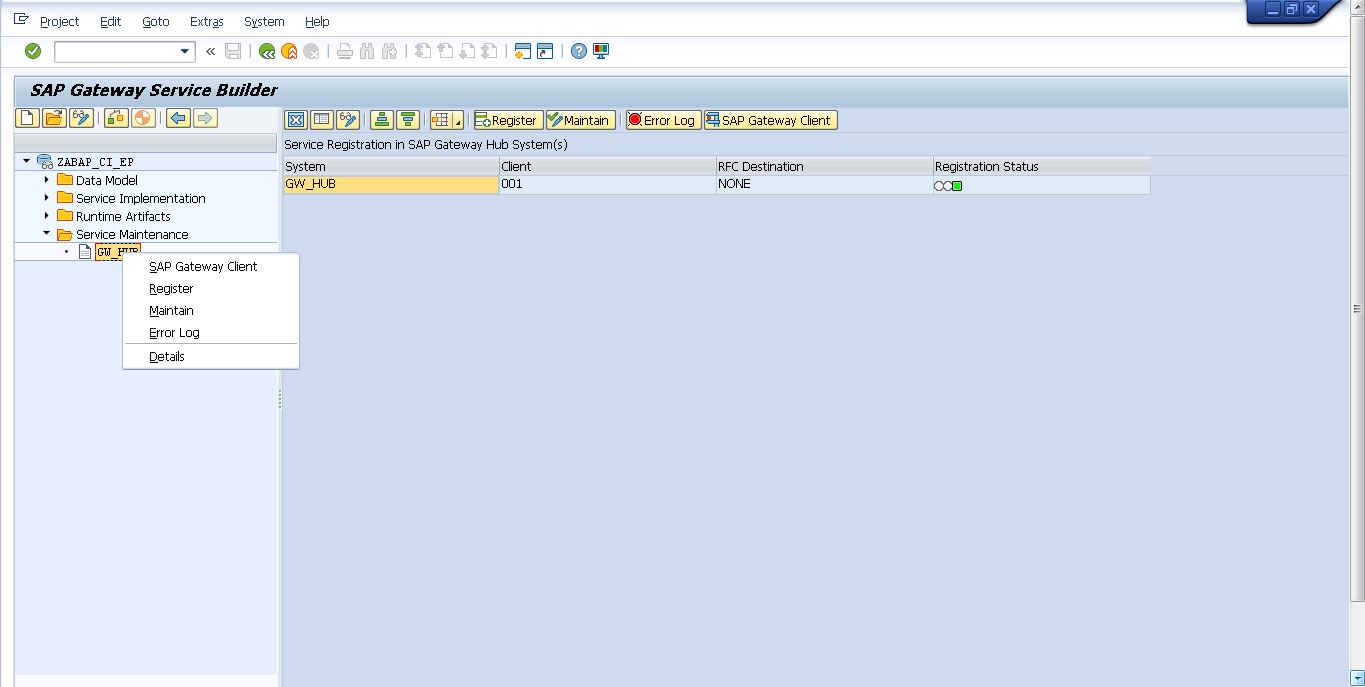Viewport: 1365px width, 687px height.
Task: Collapse the Service Maintenance folder
Action: point(47,234)
